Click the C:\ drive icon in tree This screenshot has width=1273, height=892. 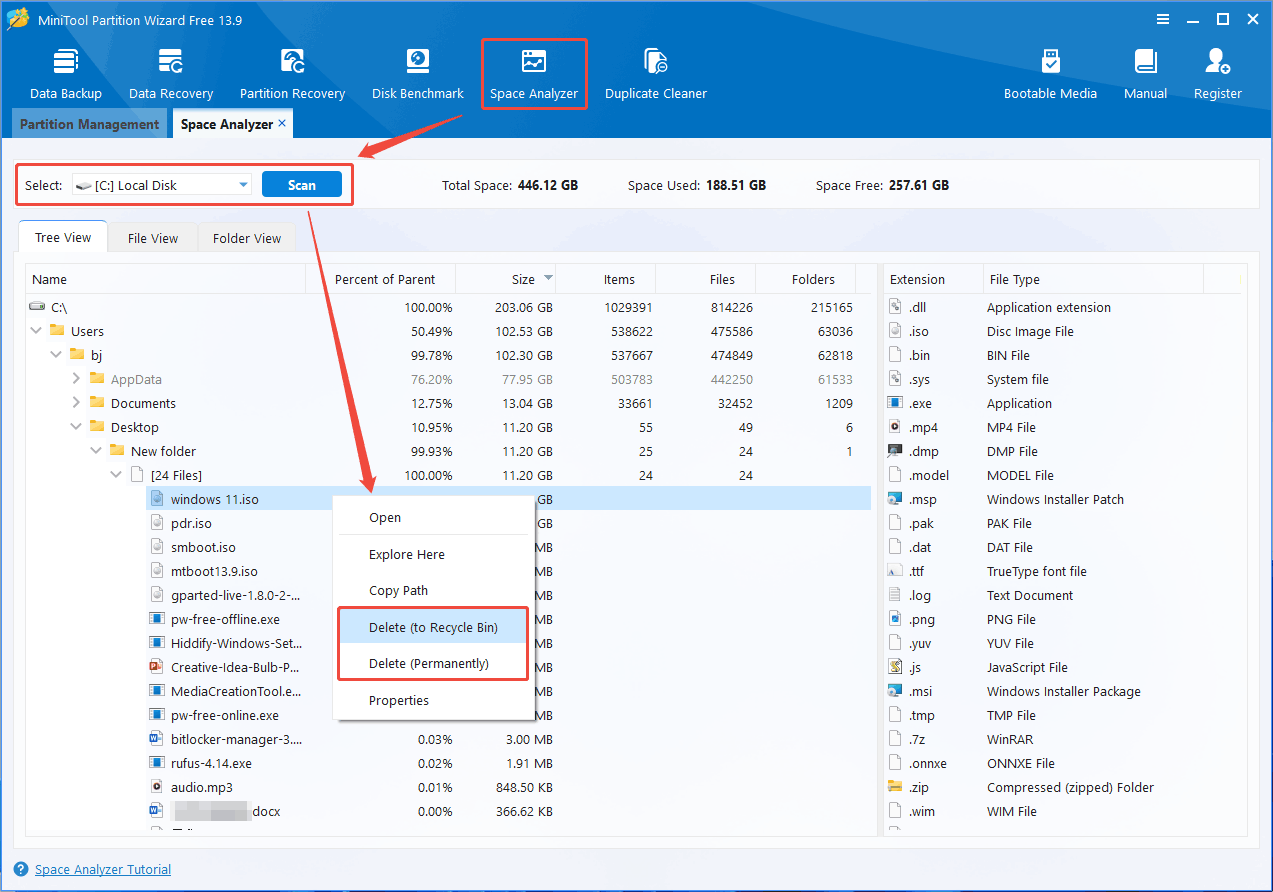pos(37,307)
